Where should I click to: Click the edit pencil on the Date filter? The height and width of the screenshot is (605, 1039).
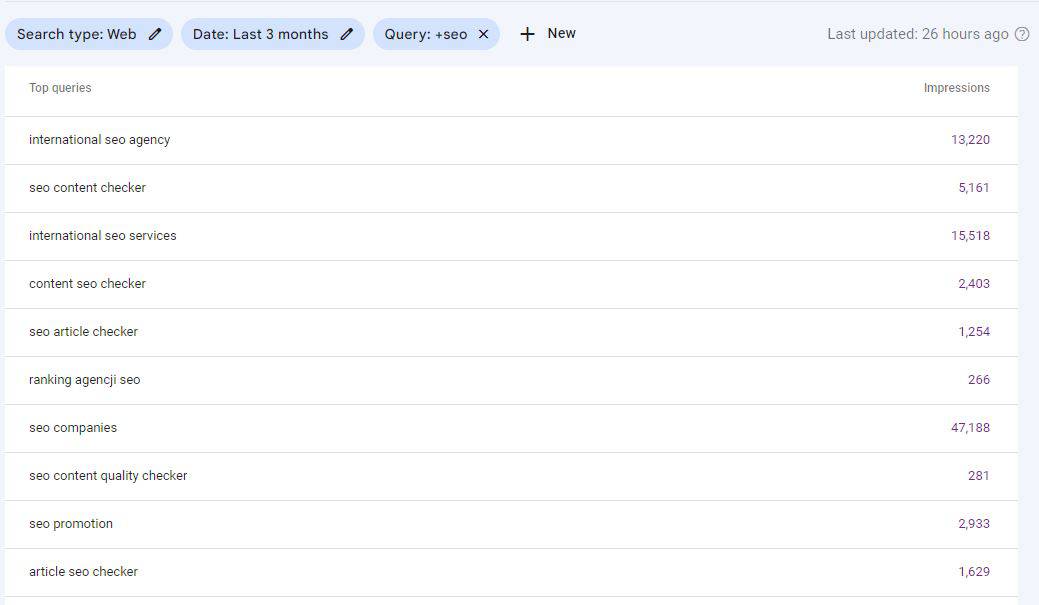(x=347, y=33)
